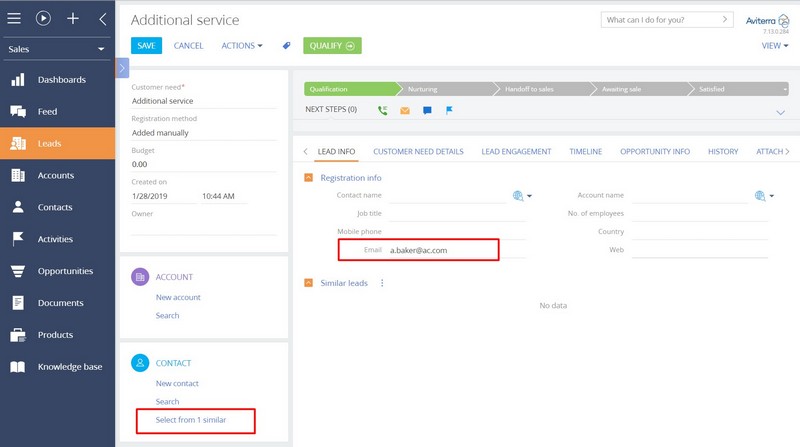Open the Accounts section

click(x=57, y=175)
